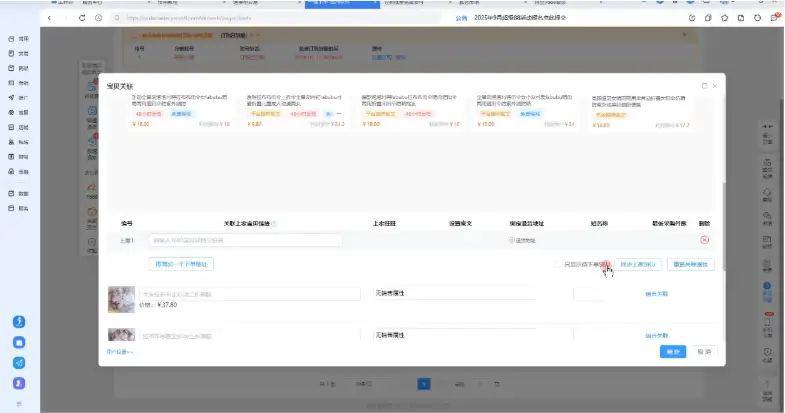785x413 pixels.
Task: Open the megaphone 推广 item in left sidebar
Action: 19,98
